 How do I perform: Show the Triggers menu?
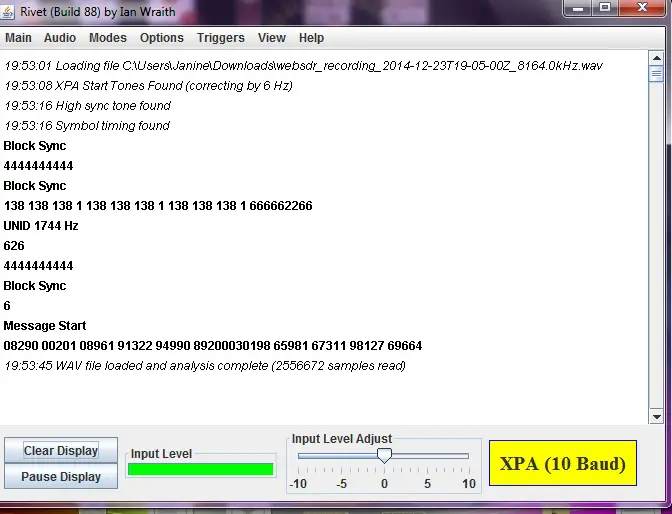221,38
